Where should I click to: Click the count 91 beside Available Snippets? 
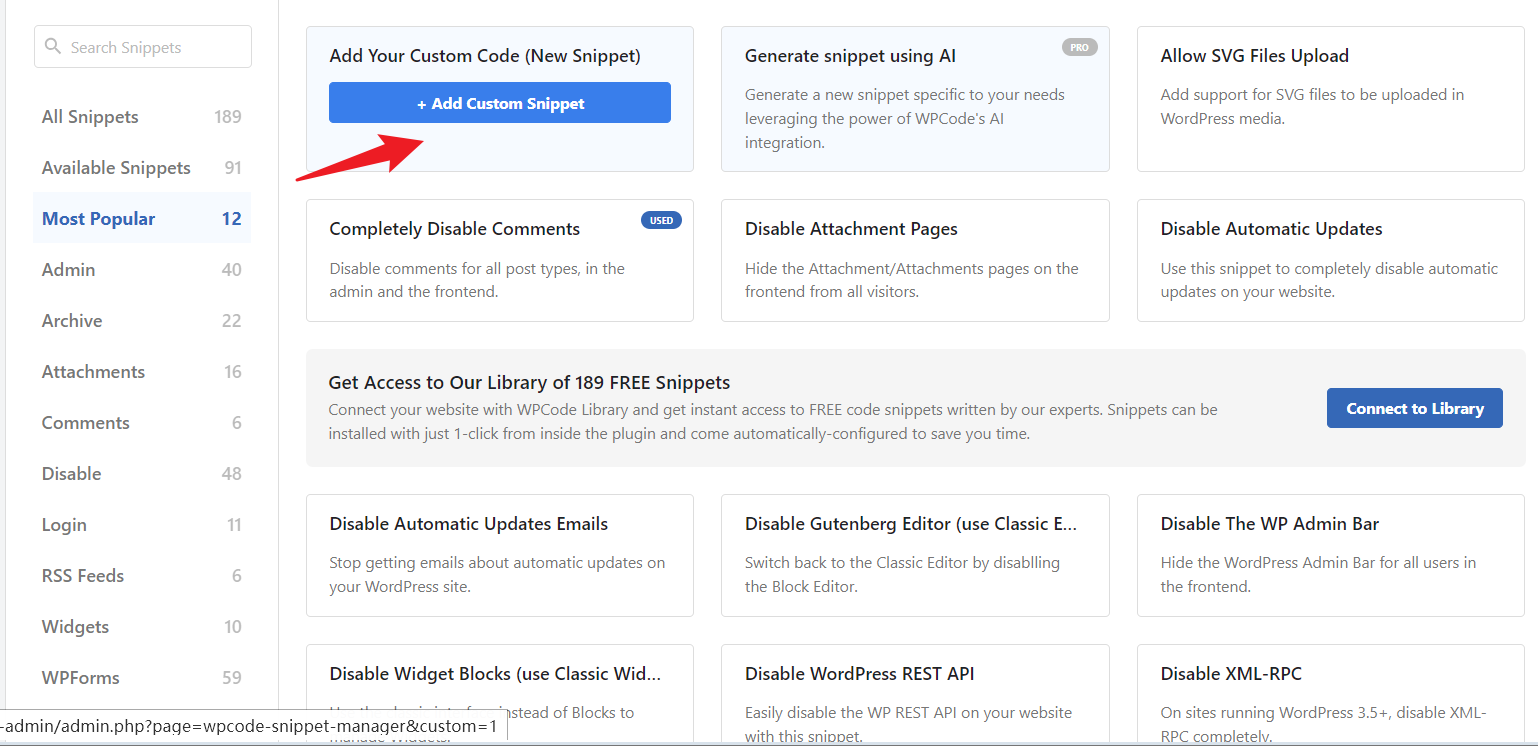coord(233,168)
